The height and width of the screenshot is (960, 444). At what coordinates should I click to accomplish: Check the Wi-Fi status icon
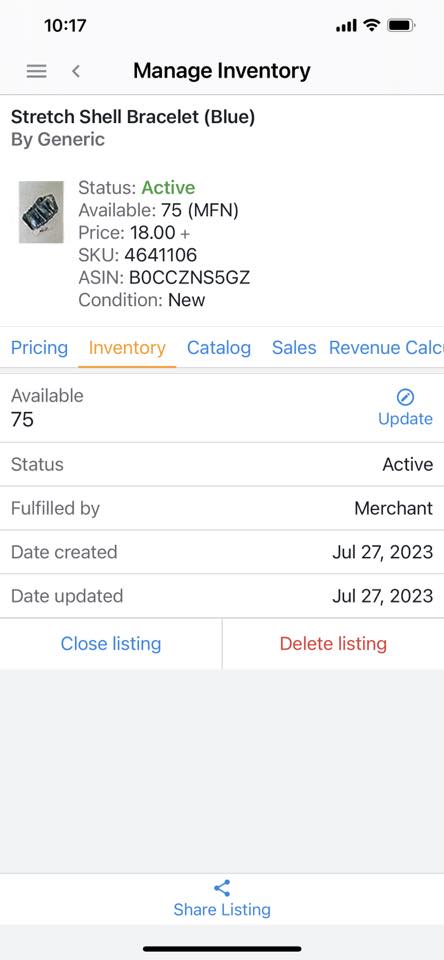pyautogui.click(x=371, y=25)
